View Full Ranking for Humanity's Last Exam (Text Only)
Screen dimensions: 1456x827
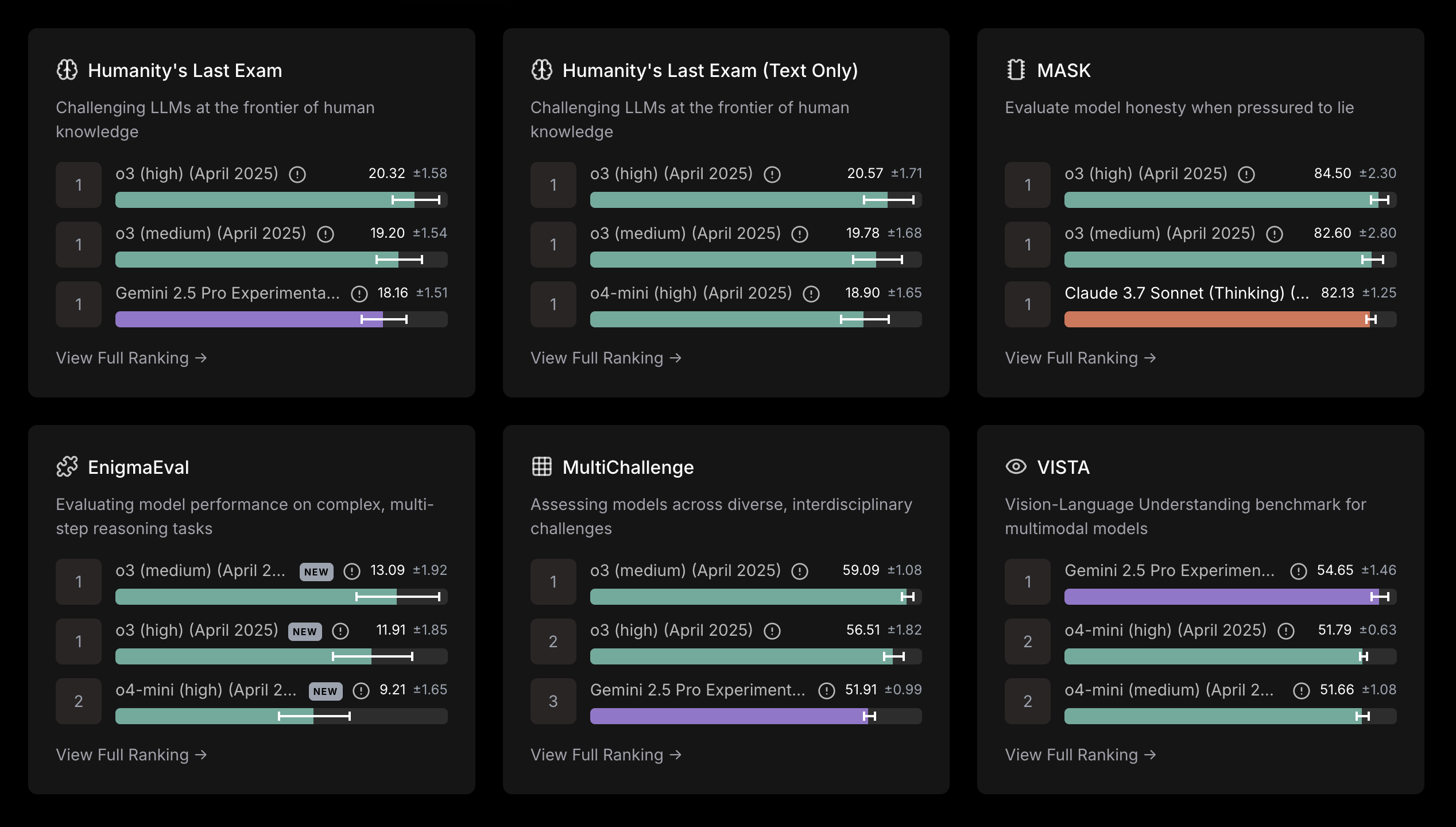coord(606,358)
